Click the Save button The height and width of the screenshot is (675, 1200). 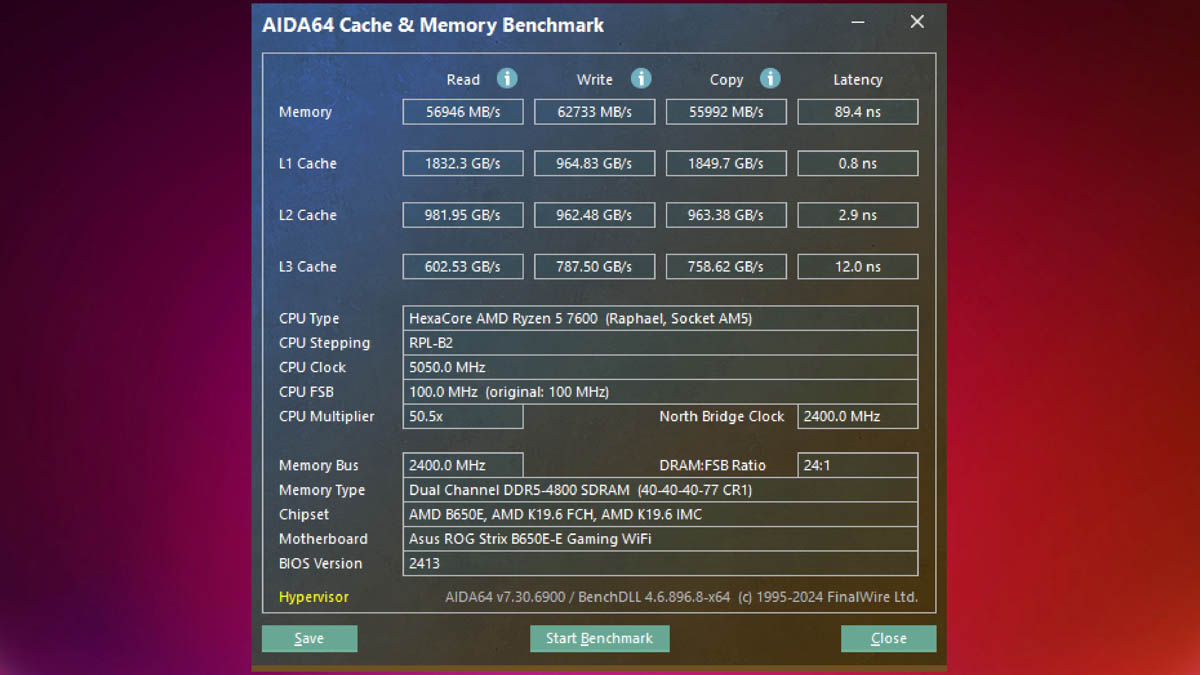tap(309, 638)
